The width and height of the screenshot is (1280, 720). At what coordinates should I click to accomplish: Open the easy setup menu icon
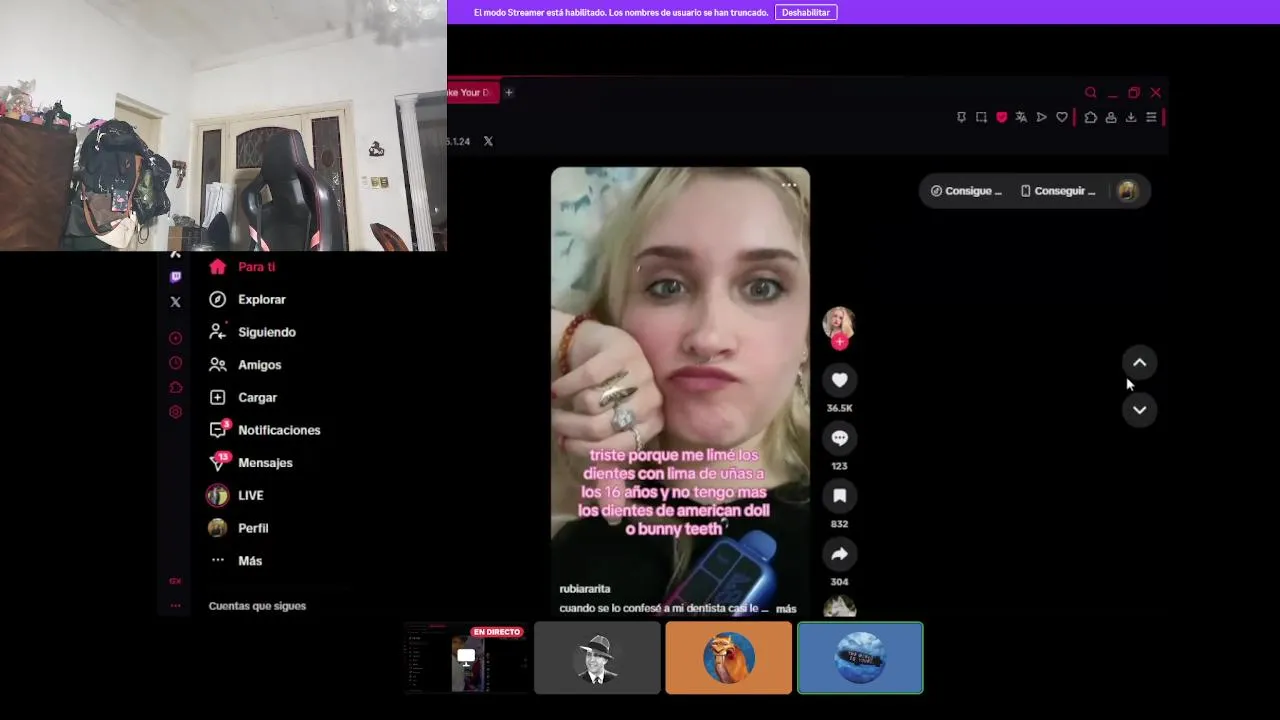[1151, 117]
